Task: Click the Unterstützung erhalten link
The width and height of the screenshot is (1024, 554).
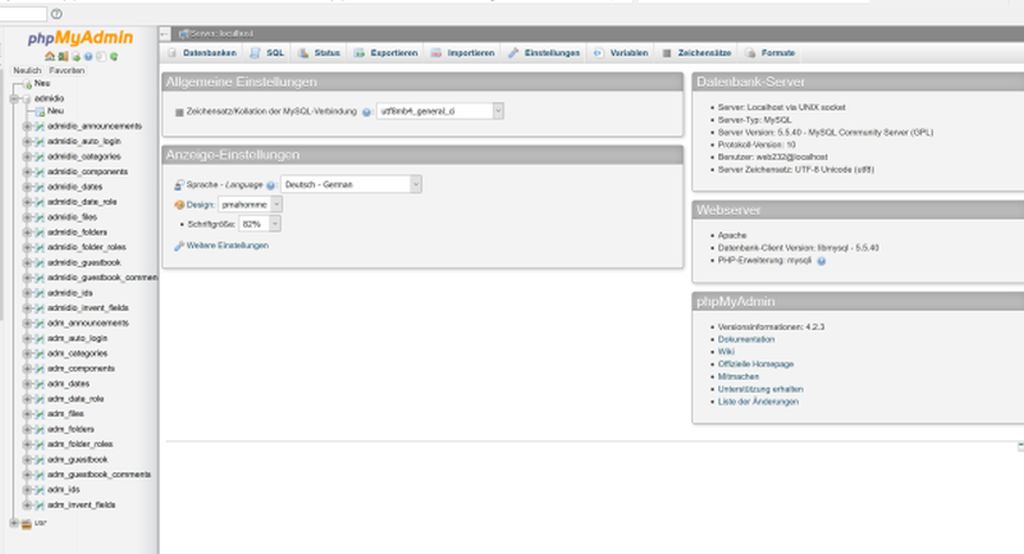Action: click(x=761, y=389)
